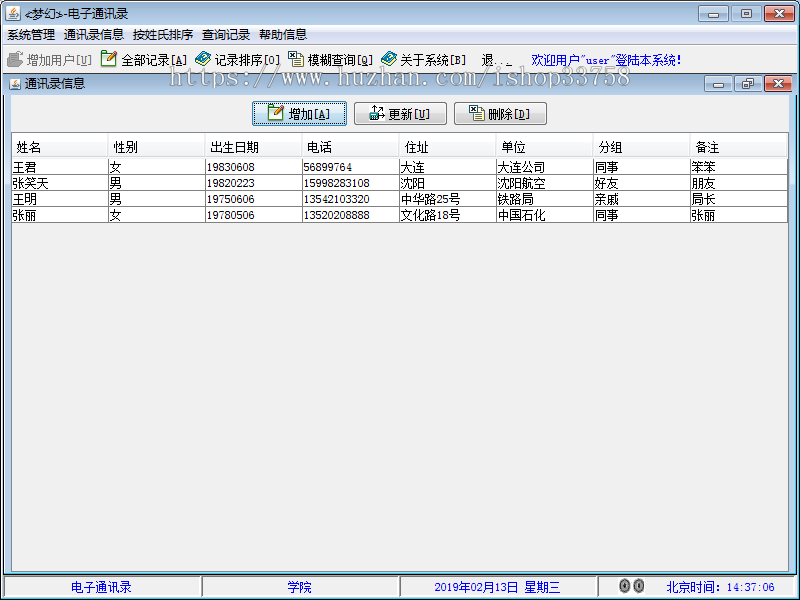The height and width of the screenshot is (600, 800).
Task: Open 全部记录 using its toolbar icon
Action: [x=108, y=58]
